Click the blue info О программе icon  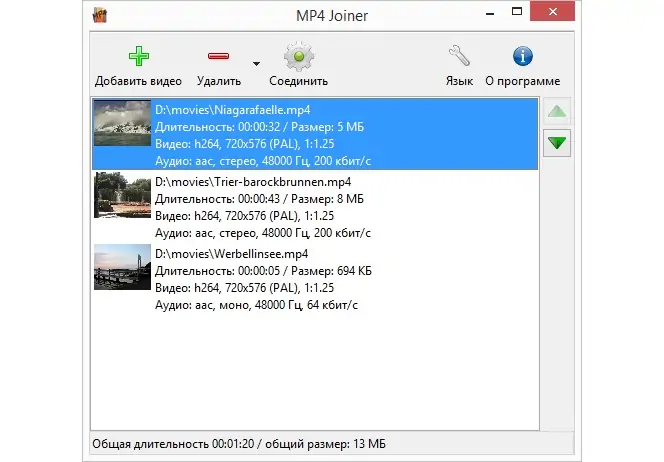pos(523,56)
